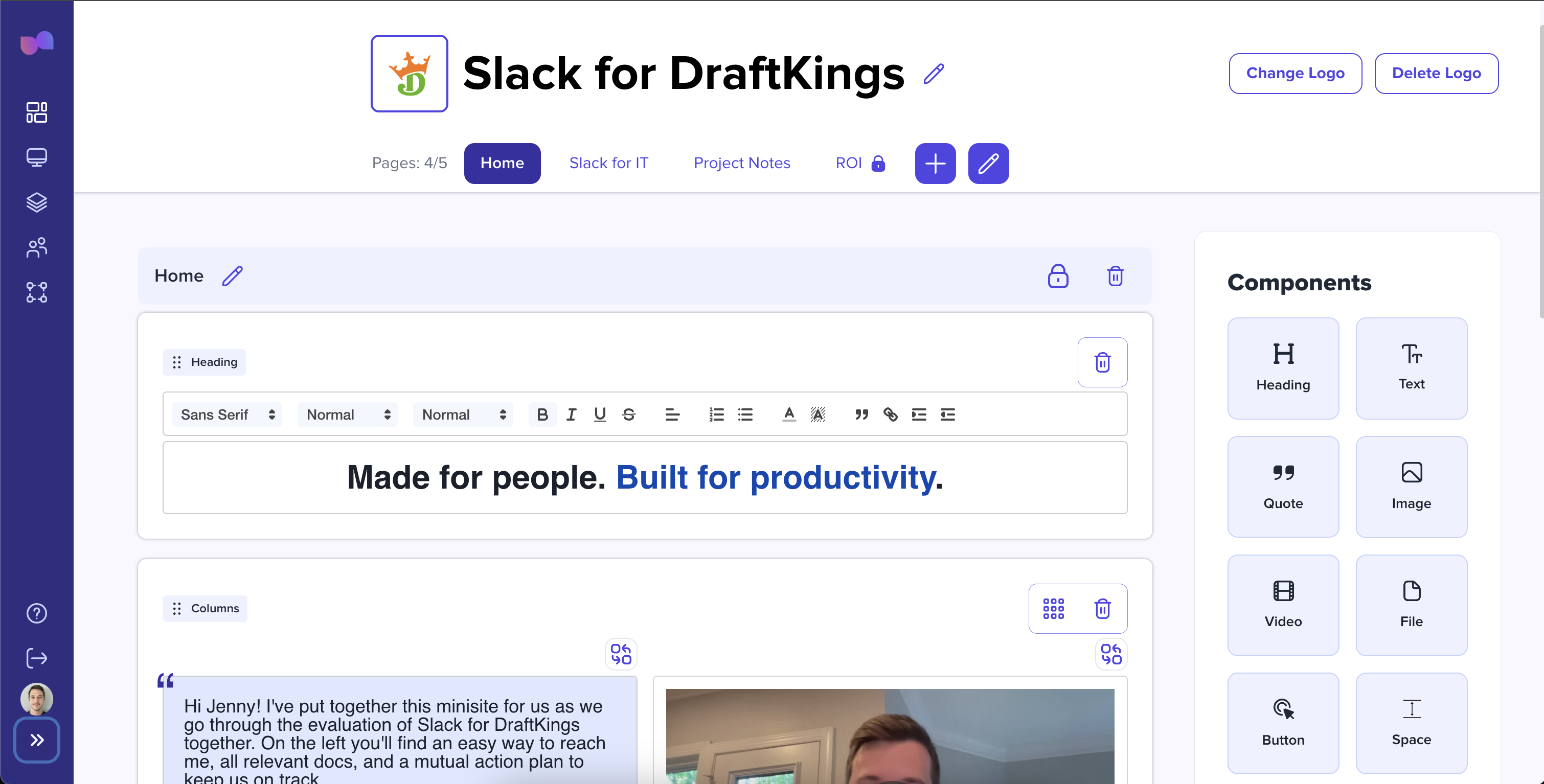The height and width of the screenshot is (784, 1544).
Task: Click the edit pages pencil button
Action: tap(988, 163)
